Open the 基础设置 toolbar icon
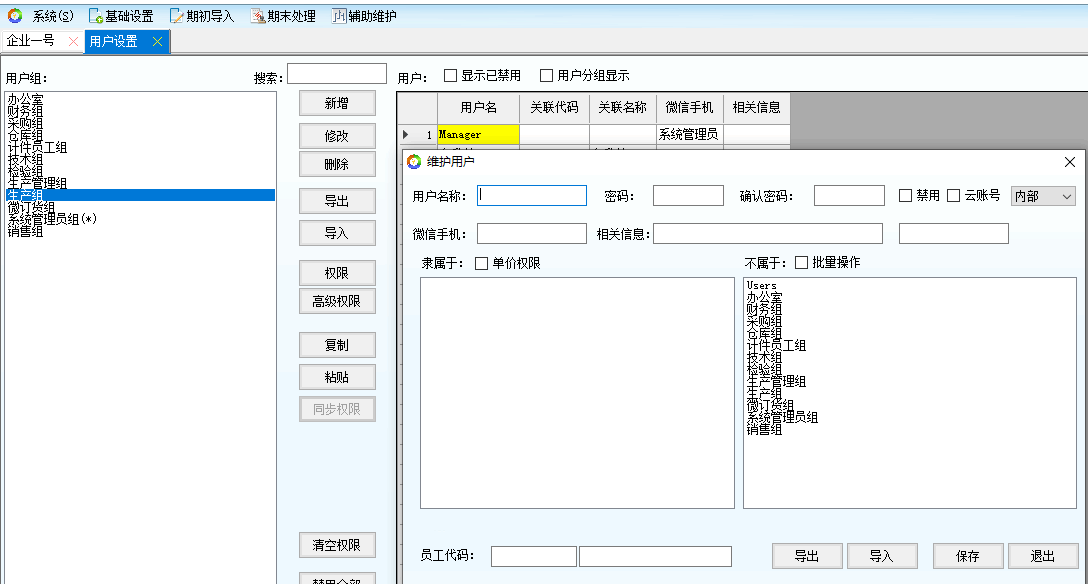Image resolution: width=1088 pixels, height=584 pixels. (x=96, y=16)
